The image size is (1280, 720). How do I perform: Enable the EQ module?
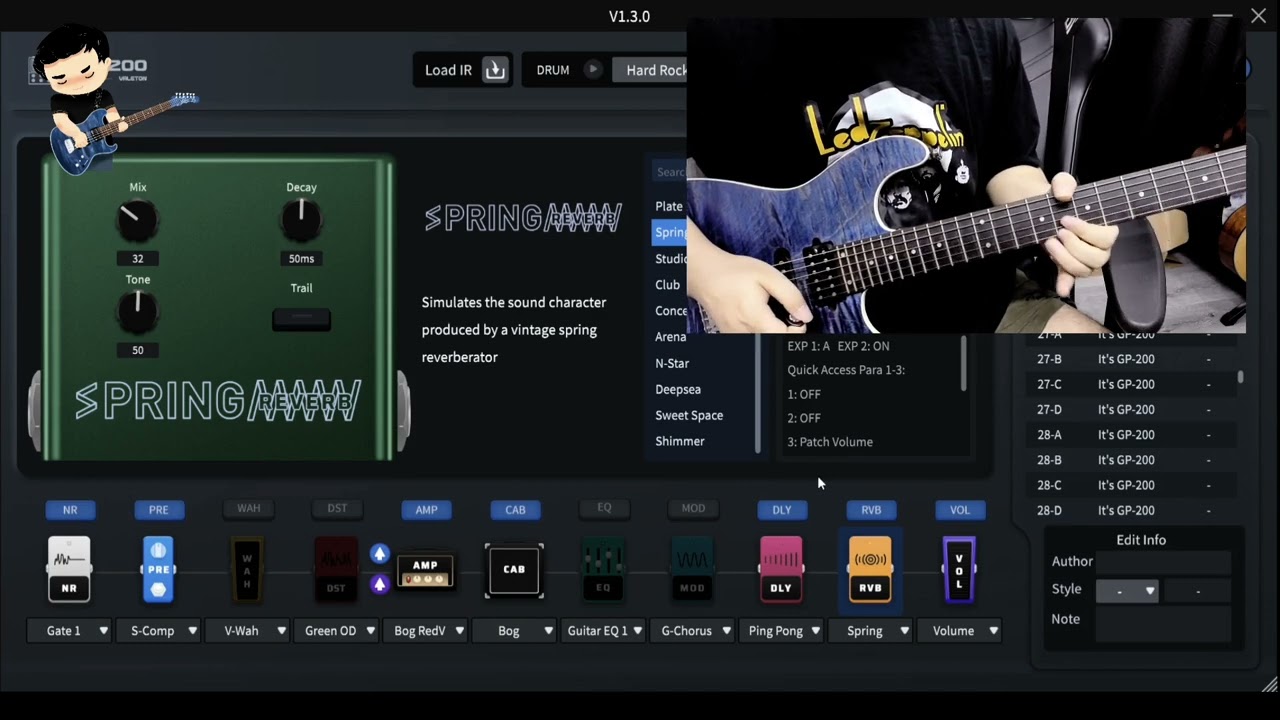tap(604, 508)
